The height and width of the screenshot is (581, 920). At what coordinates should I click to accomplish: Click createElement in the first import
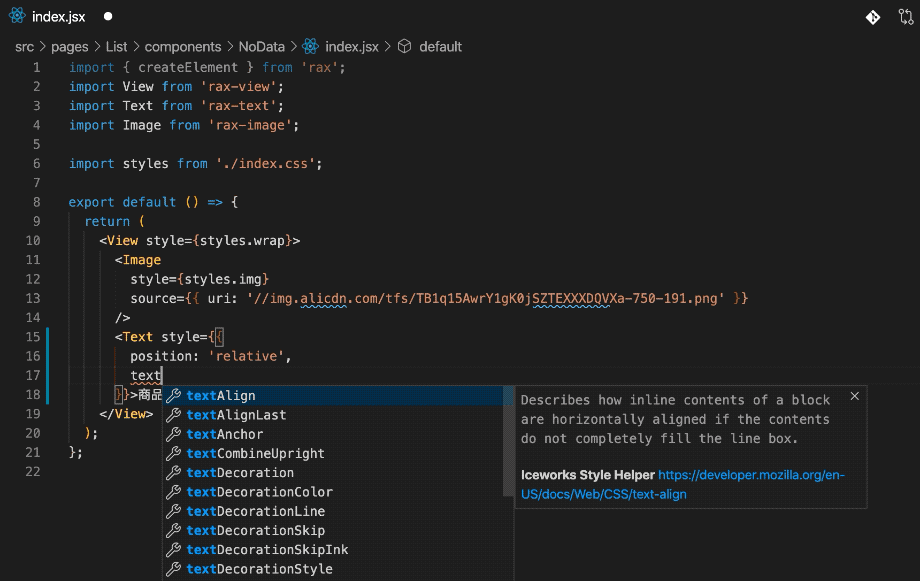[188, 67]
